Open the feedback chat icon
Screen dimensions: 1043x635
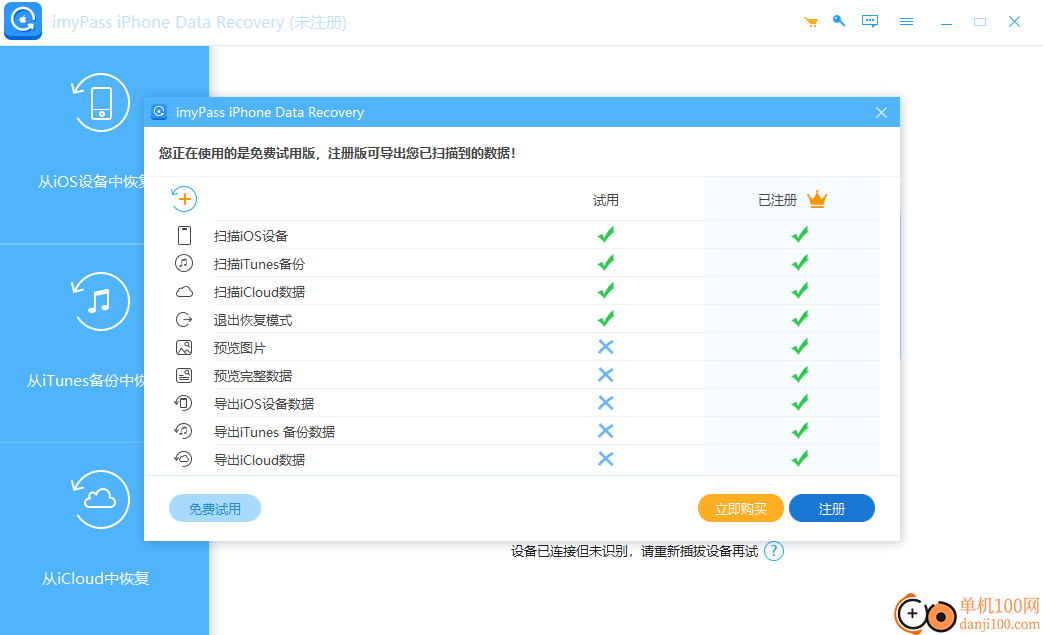coord(869,21)
